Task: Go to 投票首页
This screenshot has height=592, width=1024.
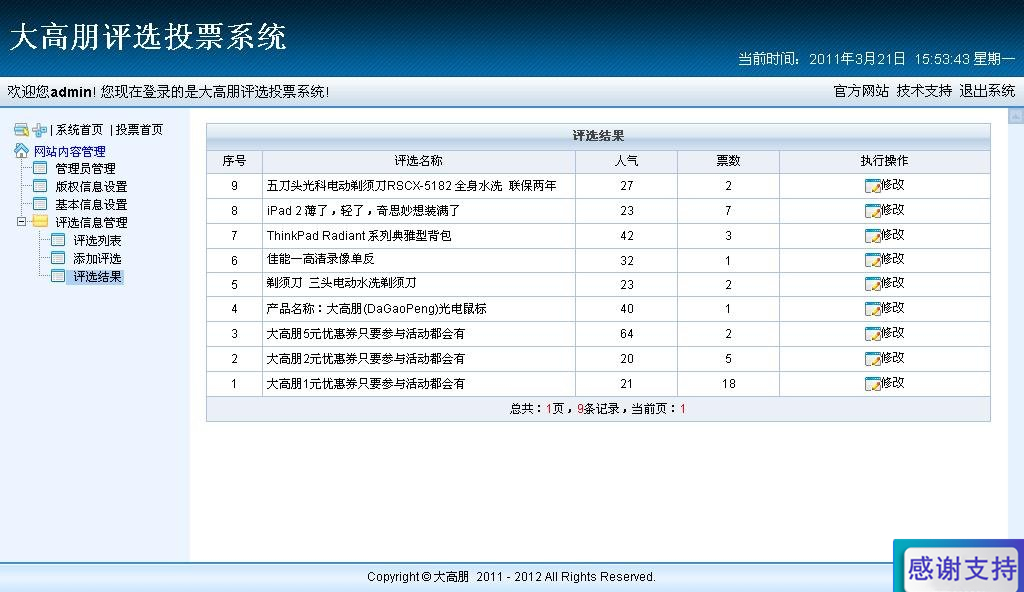Action: click(139, 130)
